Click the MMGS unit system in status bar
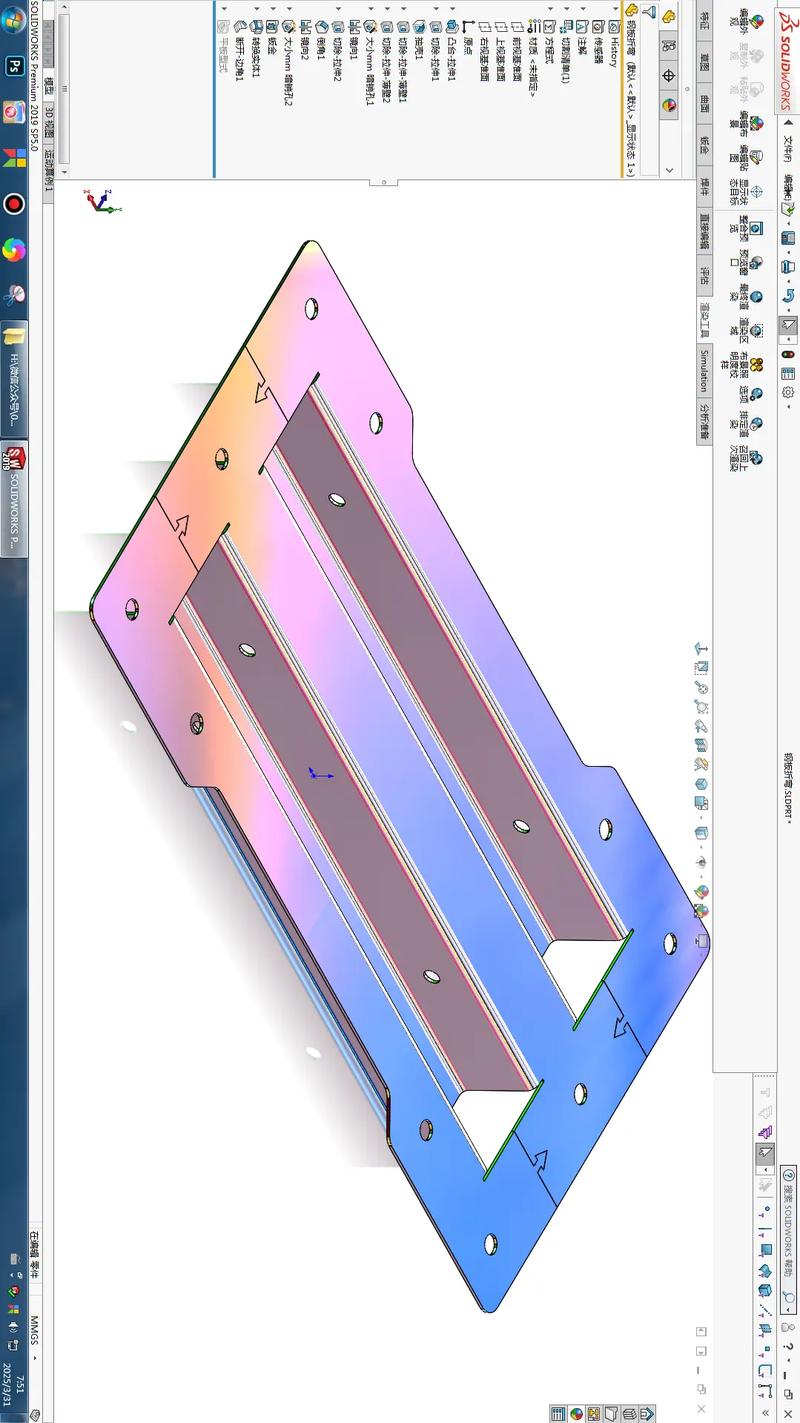Viewport: 800px width, 1423px height. 34,1330
